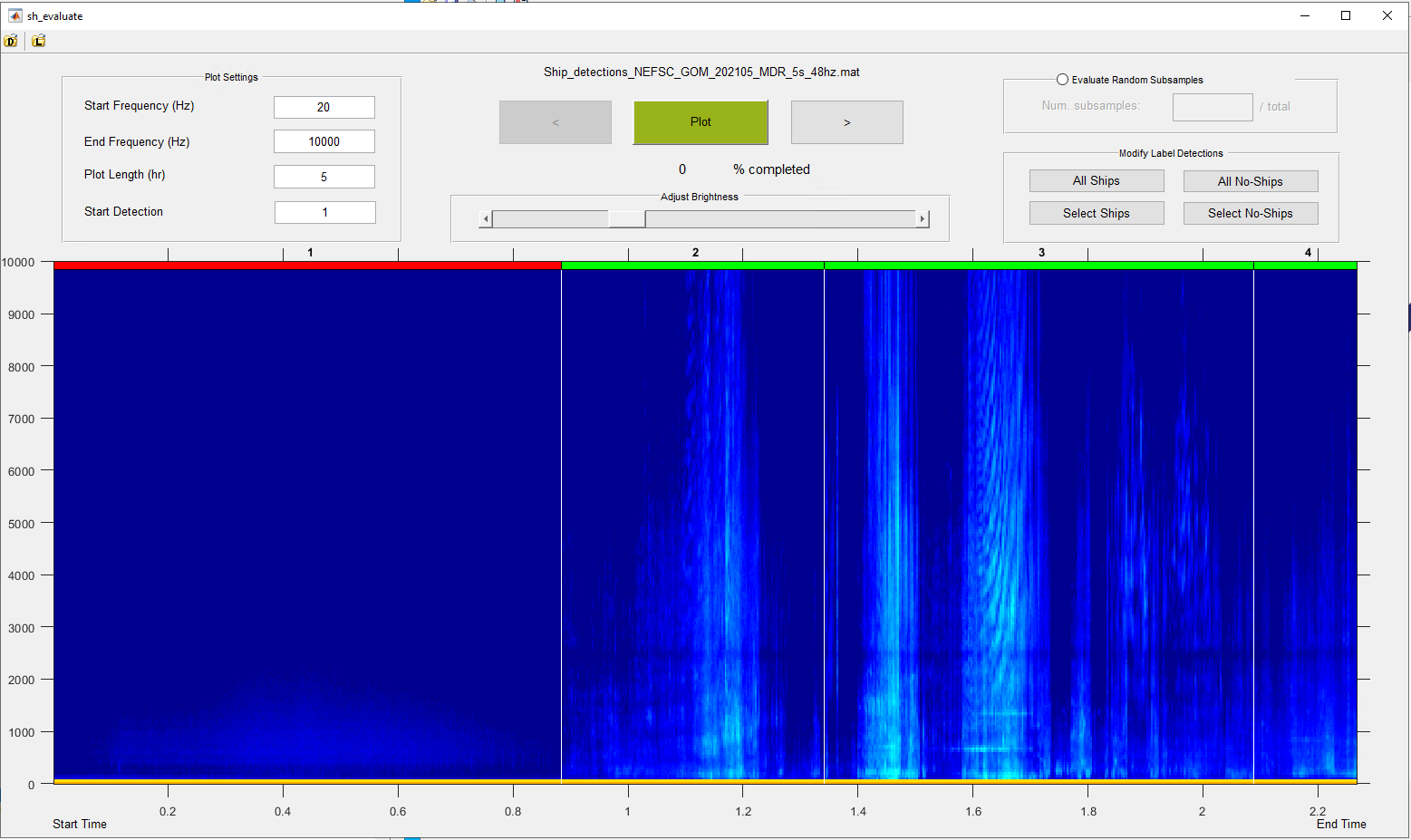This screenshot has height=840, width=1411.
Task: Click the End Frequency (Hz) field showing 10000
Action: click(x=324, y=141)
